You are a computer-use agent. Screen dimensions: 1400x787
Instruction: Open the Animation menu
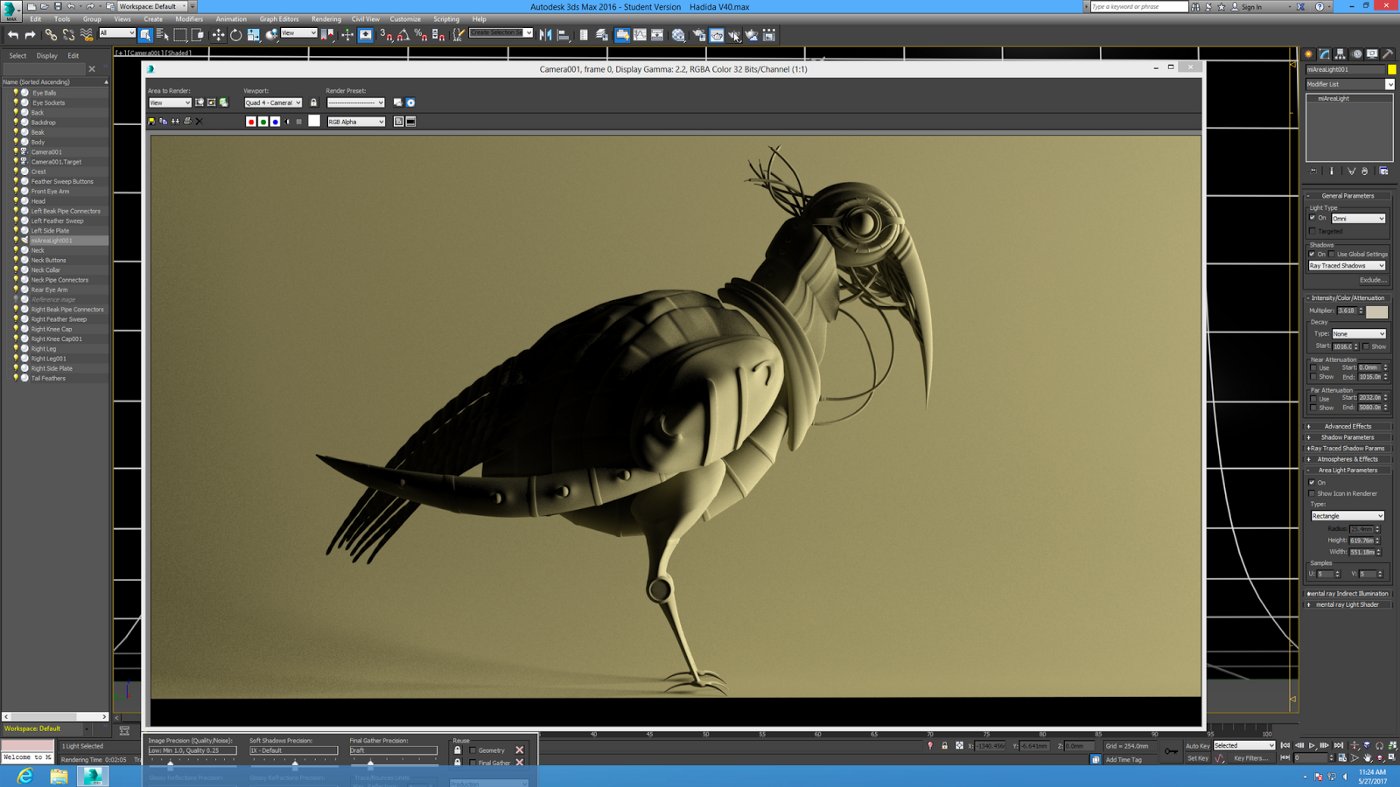click(231, 19)
